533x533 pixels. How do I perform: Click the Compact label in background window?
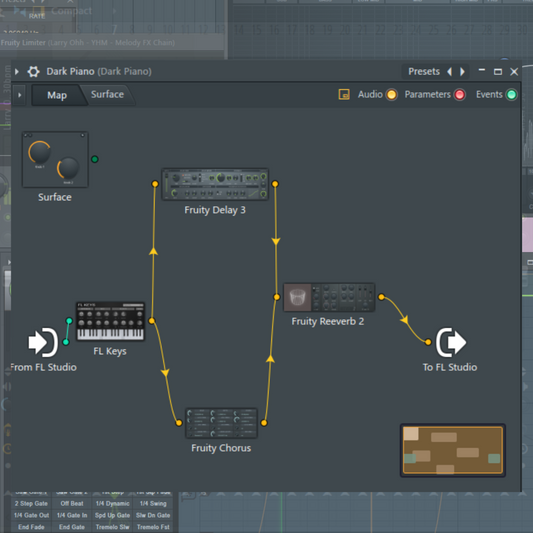(x=71, y=11)
